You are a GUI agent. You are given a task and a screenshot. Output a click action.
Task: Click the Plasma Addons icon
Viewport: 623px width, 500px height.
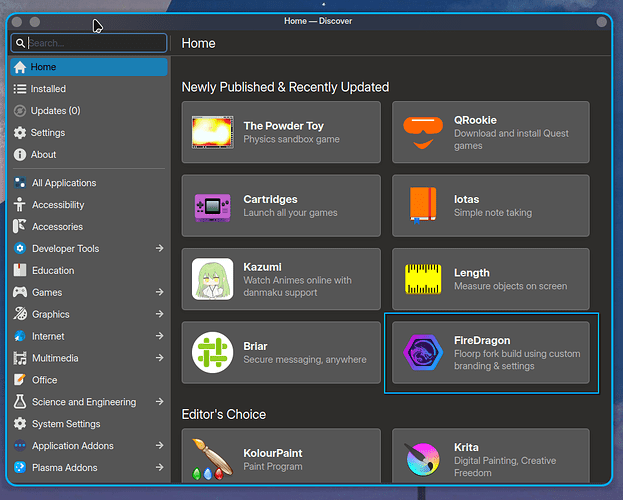click(x=20, y=467)
